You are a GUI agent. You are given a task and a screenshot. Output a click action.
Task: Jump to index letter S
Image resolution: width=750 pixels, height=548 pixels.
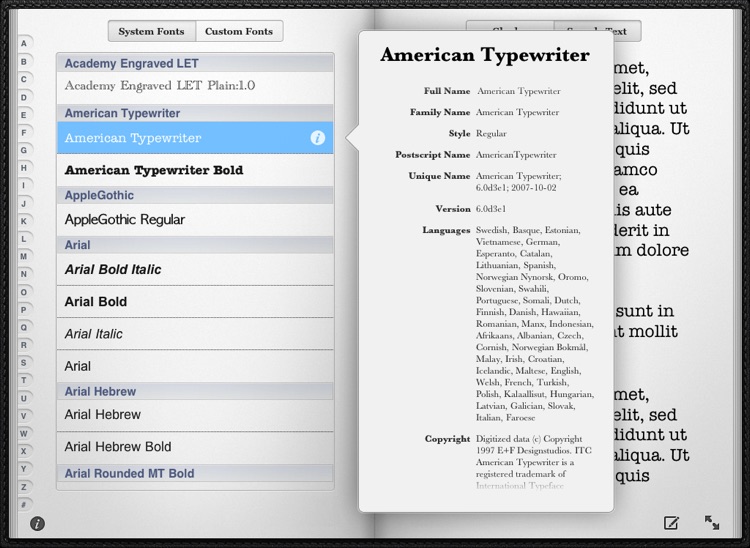[x=24, y=363]
